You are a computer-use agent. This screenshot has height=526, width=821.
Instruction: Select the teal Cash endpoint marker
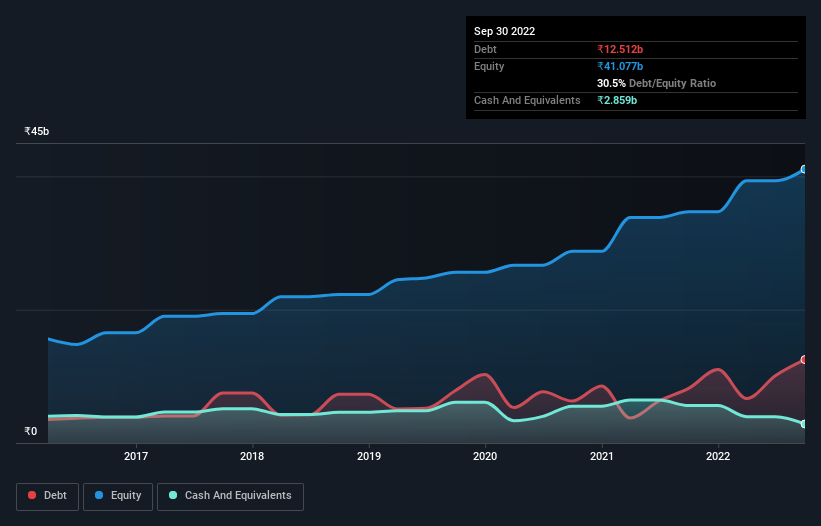pyautogui.click(x=804, y=424)
